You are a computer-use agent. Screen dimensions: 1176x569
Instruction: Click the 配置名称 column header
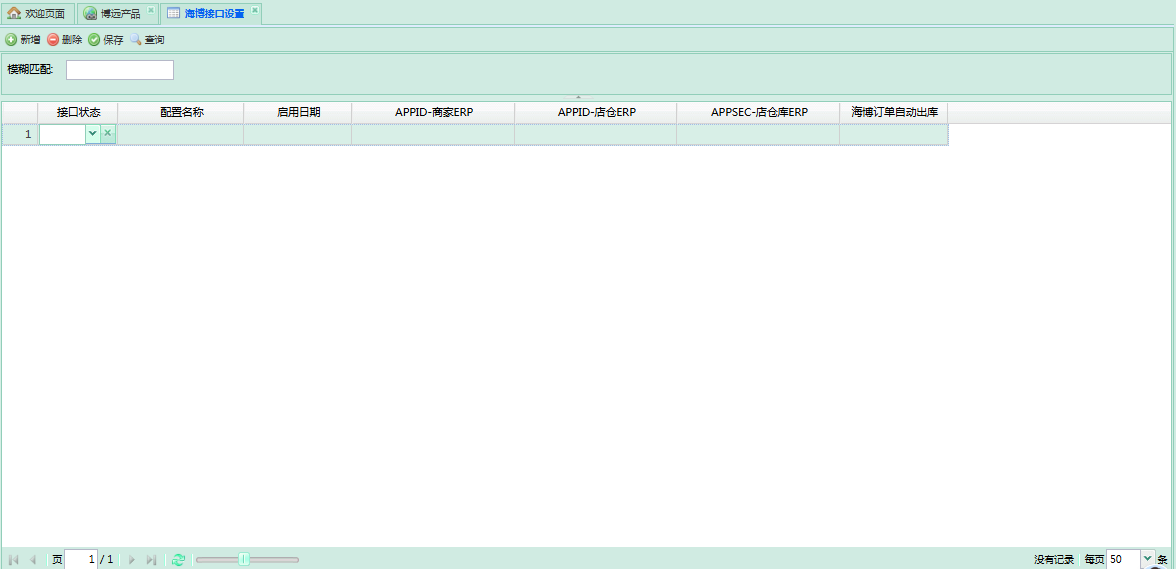[x=181, y=112]
